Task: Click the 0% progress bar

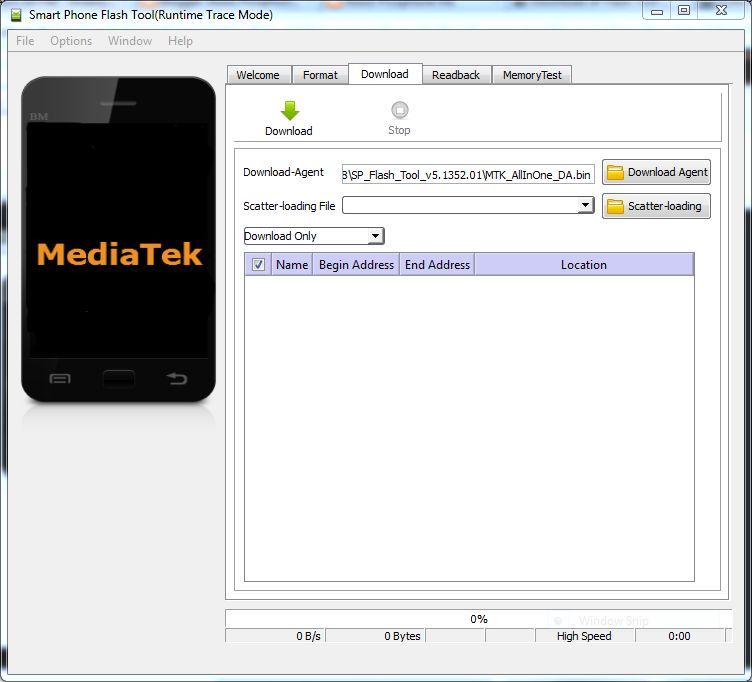Action: pyautogui.click(x=478, y=619)
